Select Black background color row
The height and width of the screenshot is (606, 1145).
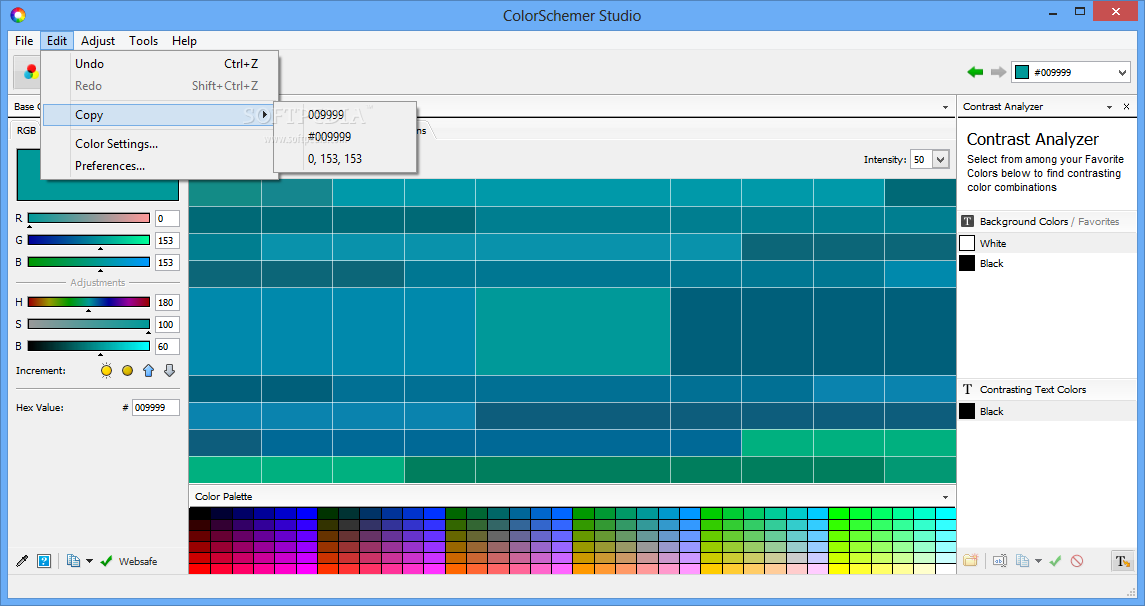click(1047, 263)
